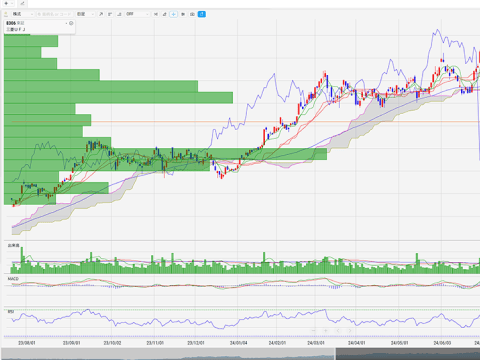Move chart back with left chevron
The width and height of the screenshot is (480, 360).
click(338, 331)
